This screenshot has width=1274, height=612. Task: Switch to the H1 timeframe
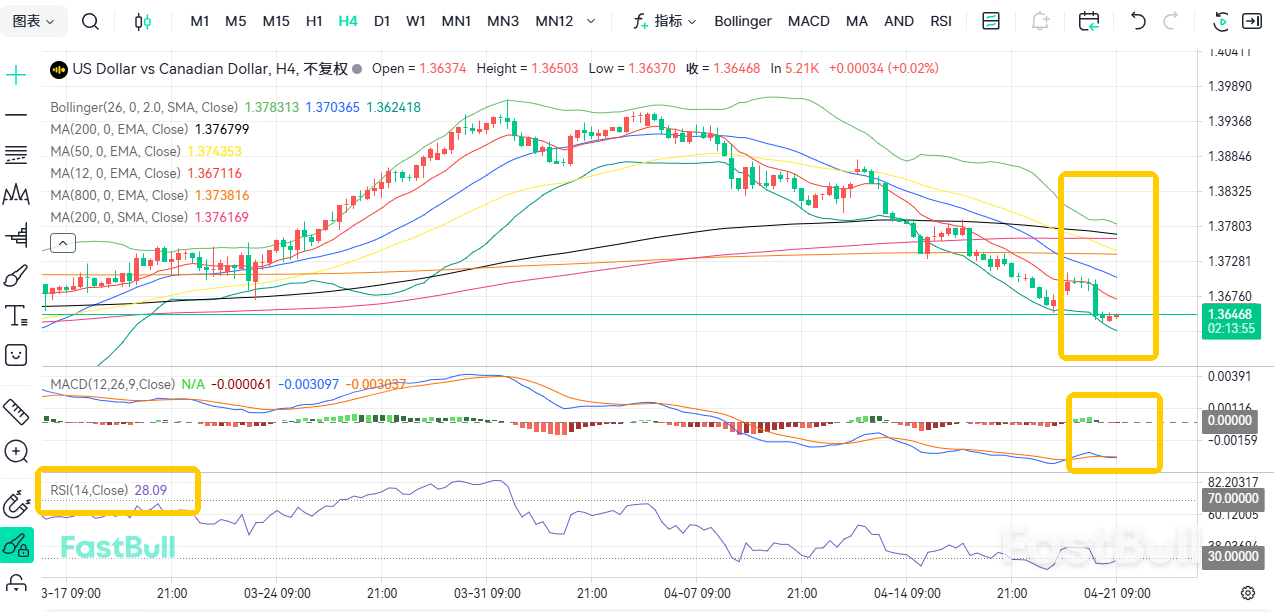click(314, 20)
